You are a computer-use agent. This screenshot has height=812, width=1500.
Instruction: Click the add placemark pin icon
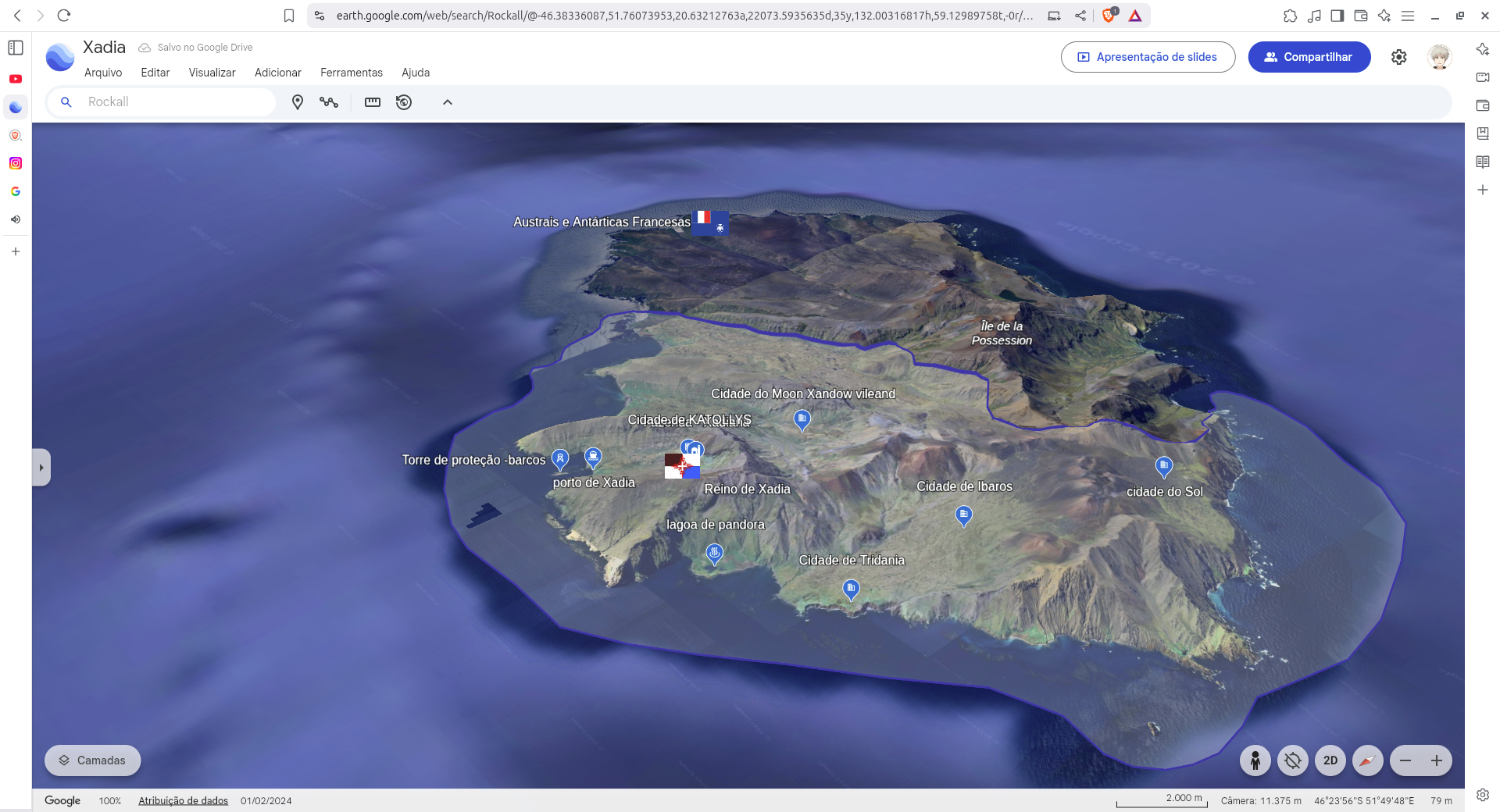297,102
